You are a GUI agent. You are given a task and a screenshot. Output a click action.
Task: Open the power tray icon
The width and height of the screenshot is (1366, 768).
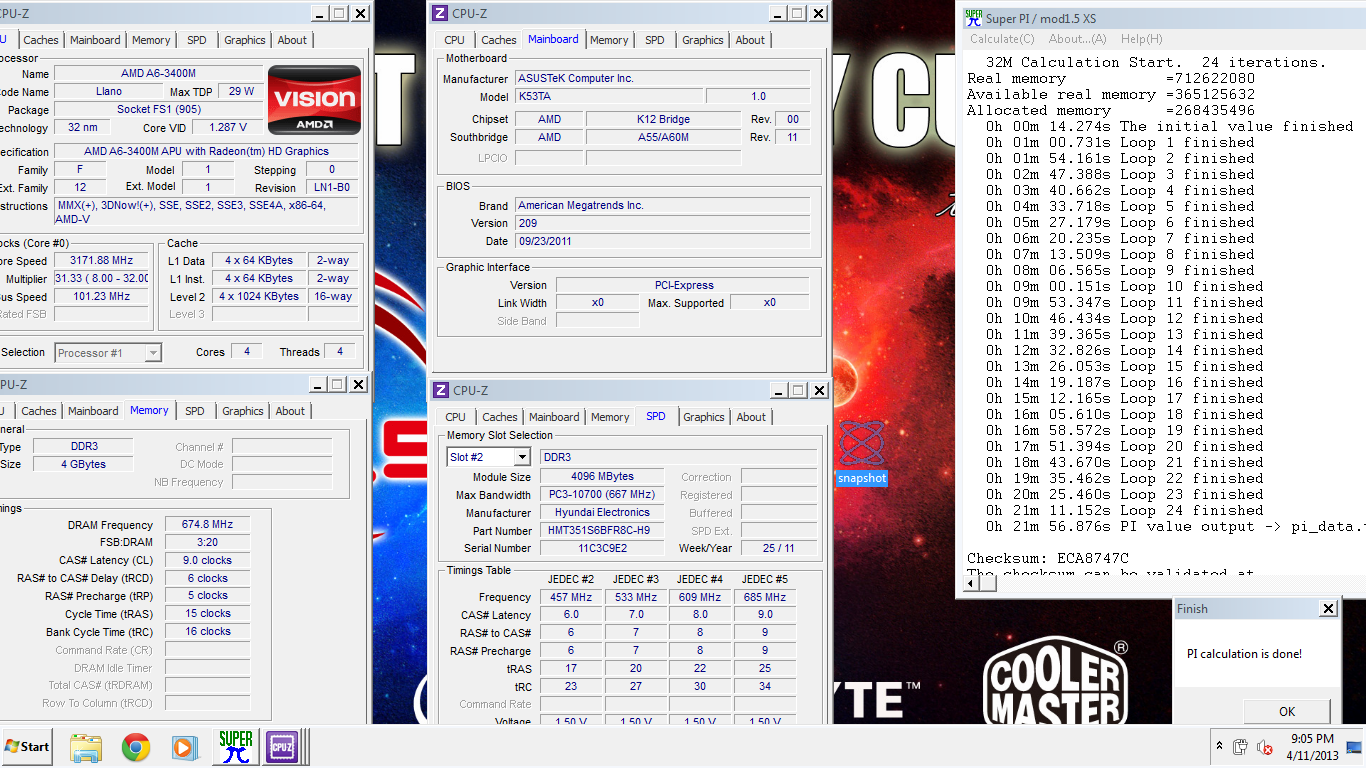tap(1240, 746)
